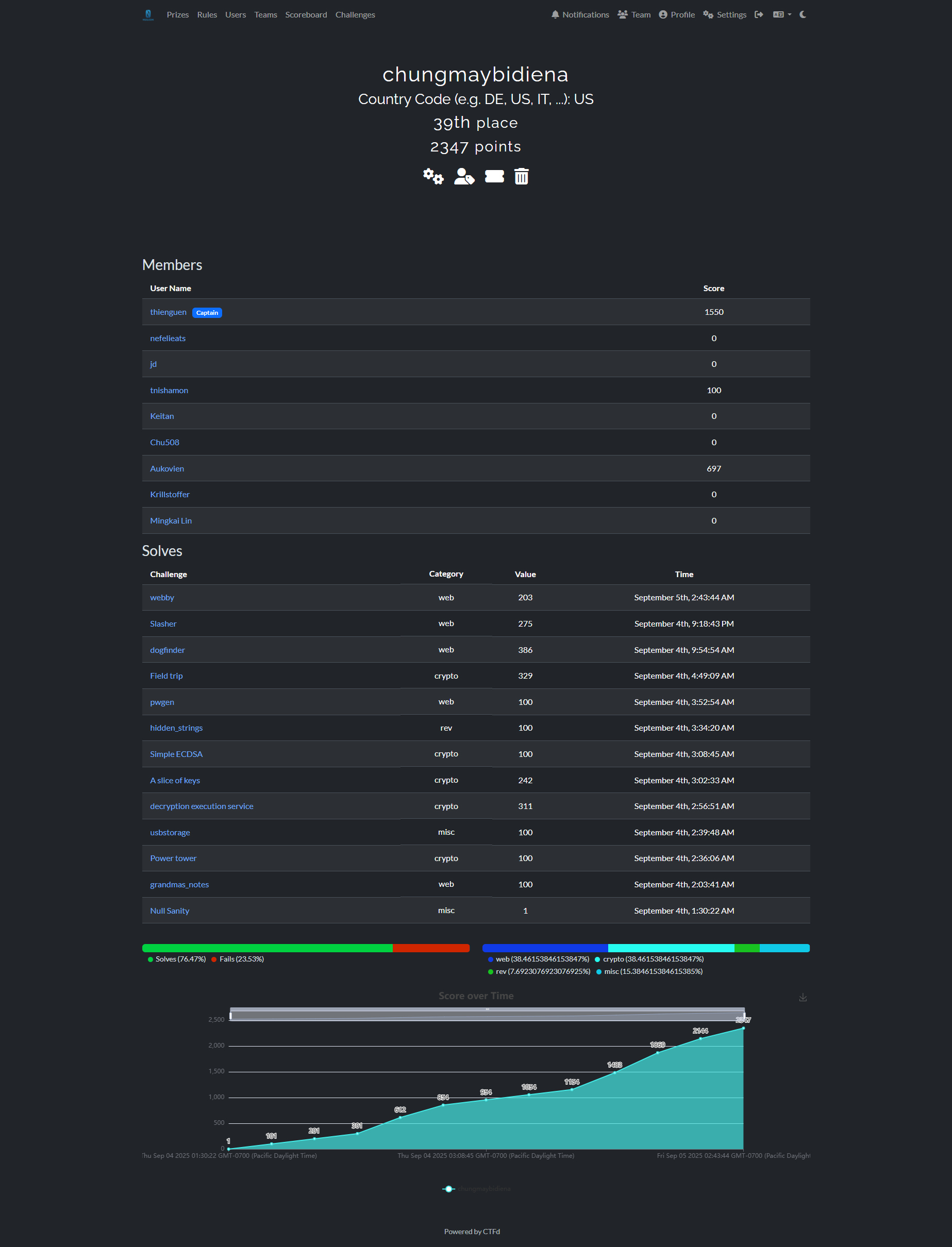Click the Captain badge next to thienguen

(207, 313)
